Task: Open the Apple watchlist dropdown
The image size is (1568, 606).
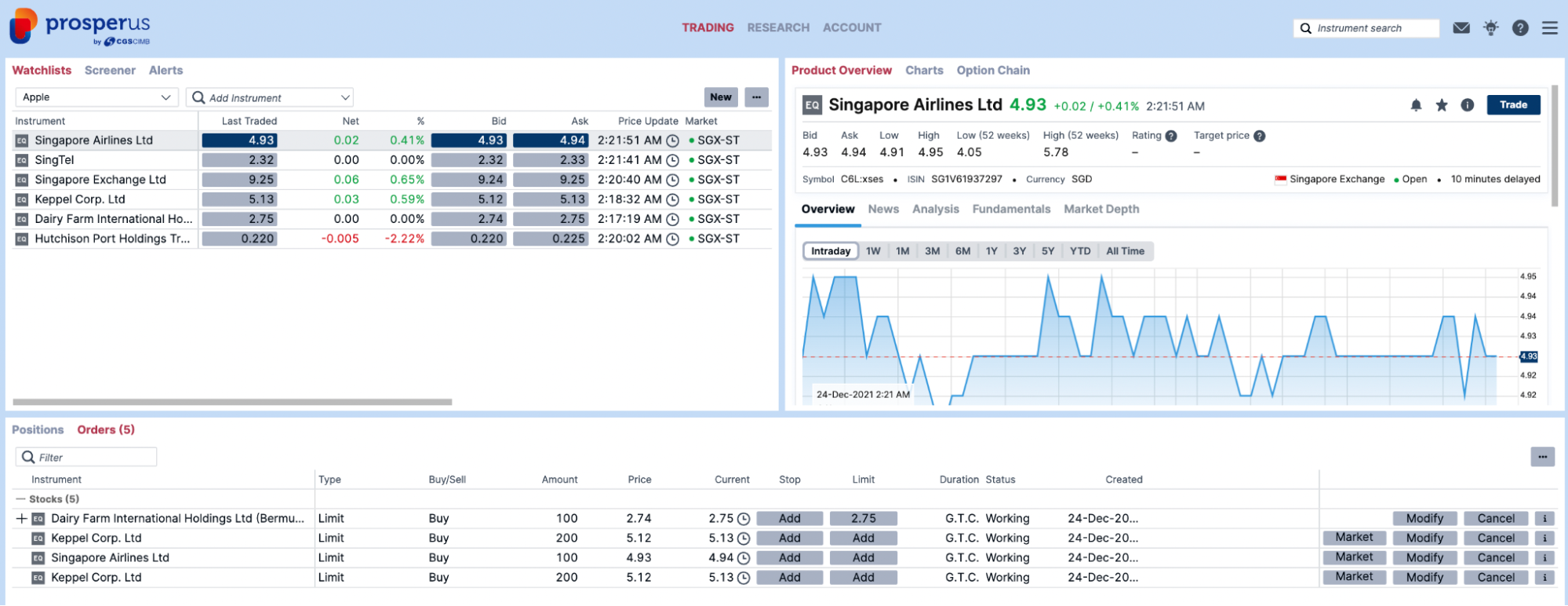Action: click(x=96, y=97)
